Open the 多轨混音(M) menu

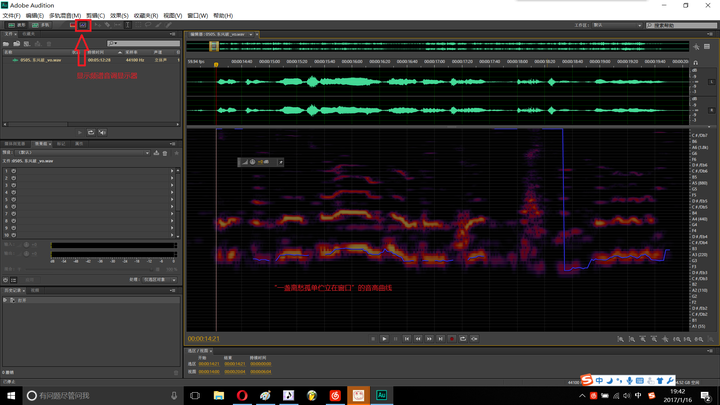(x=65, y=16)
